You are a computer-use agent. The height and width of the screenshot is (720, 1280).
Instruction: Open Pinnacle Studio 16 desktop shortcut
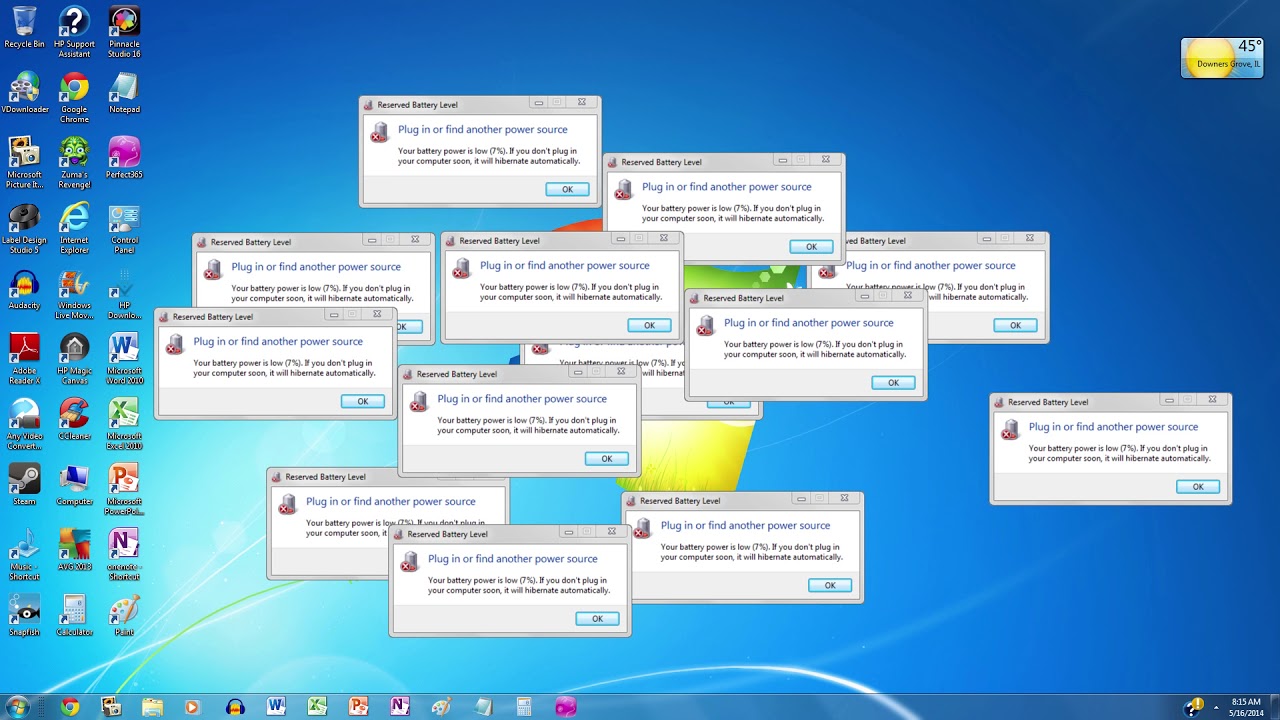pos(123,31)
